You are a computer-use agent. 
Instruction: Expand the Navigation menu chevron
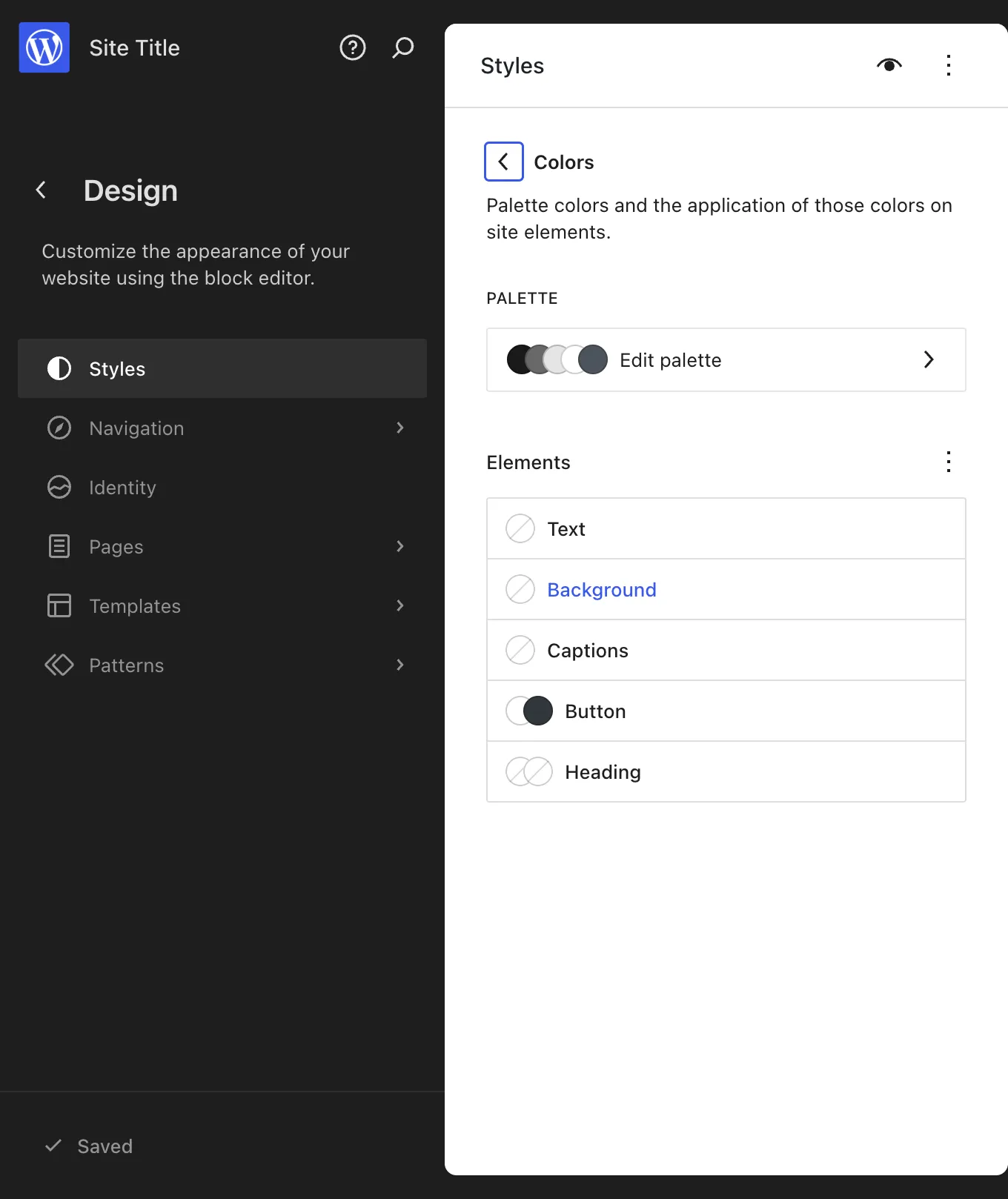[x=400, y=428]
